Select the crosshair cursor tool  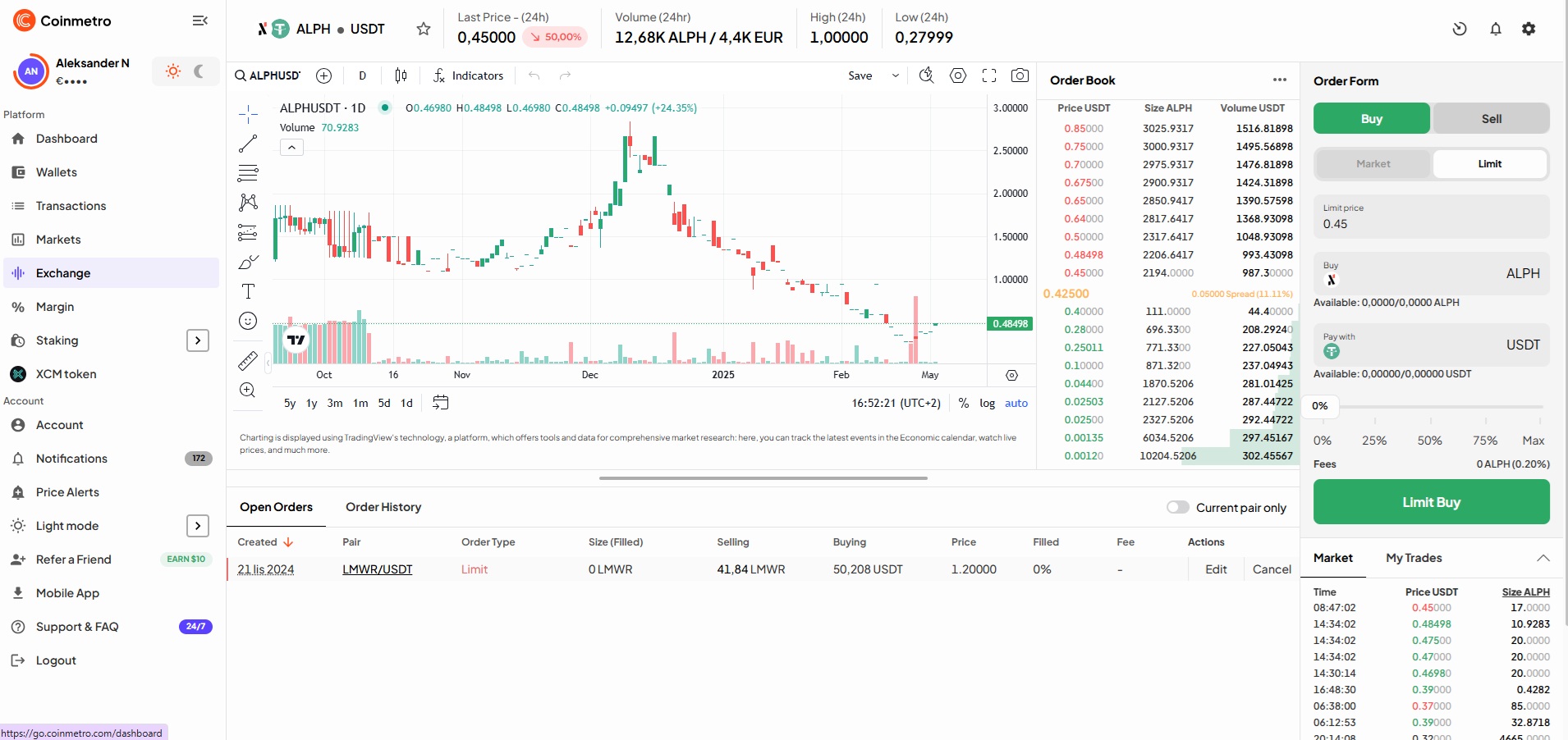coord(248,113)
